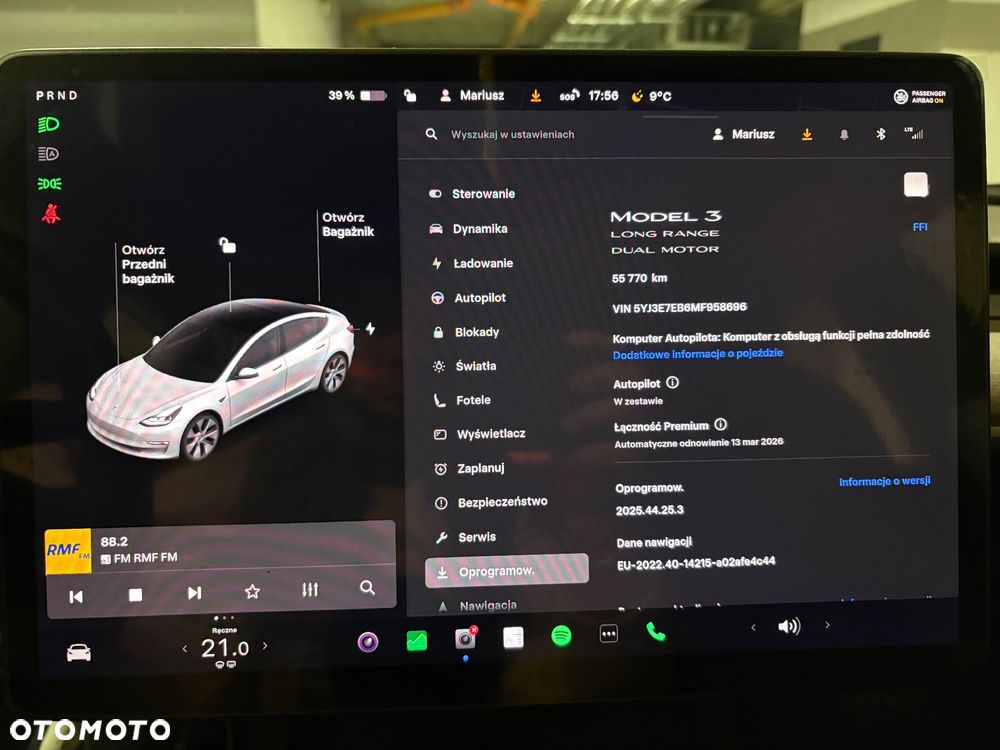The image size is (1000, 750).
Task: Open the Wyświetlacz settings menu
Action: [480, 434]
